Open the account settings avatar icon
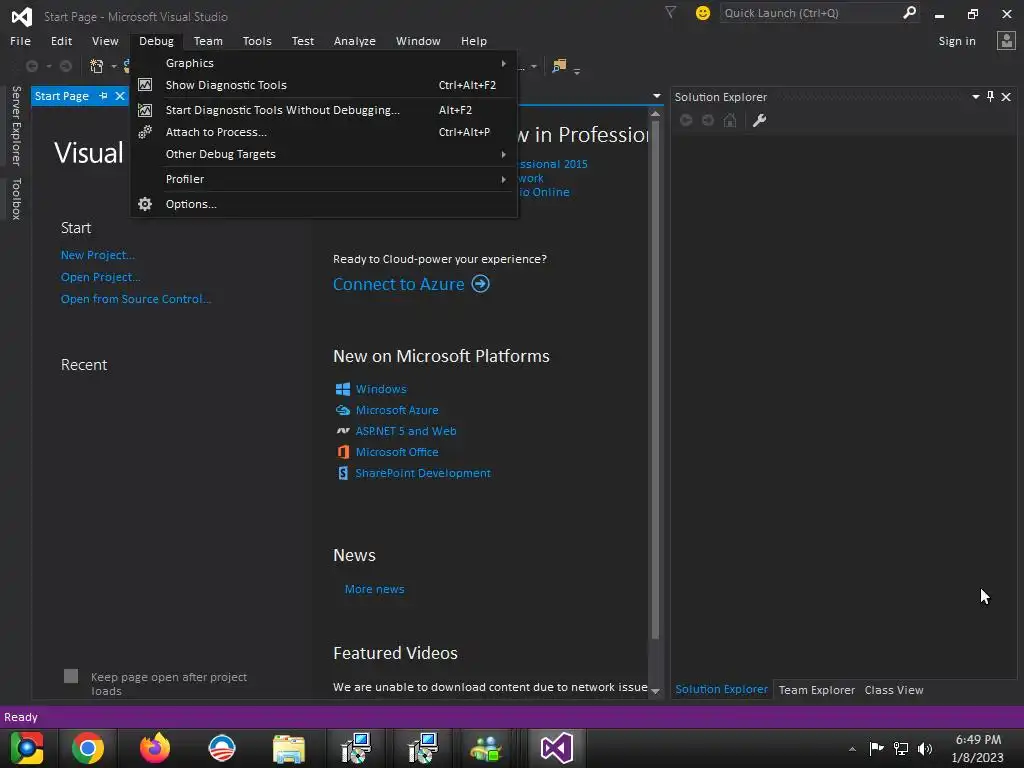Viewport: 1024px width, 768px height. tap(1006, 40)
